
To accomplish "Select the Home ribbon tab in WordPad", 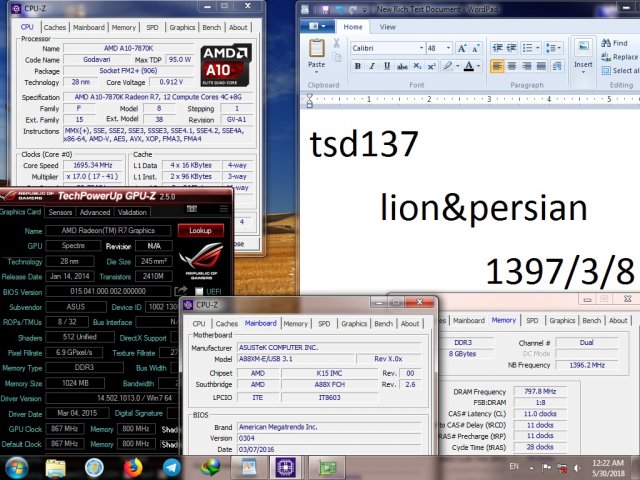I will click(353, 27).
